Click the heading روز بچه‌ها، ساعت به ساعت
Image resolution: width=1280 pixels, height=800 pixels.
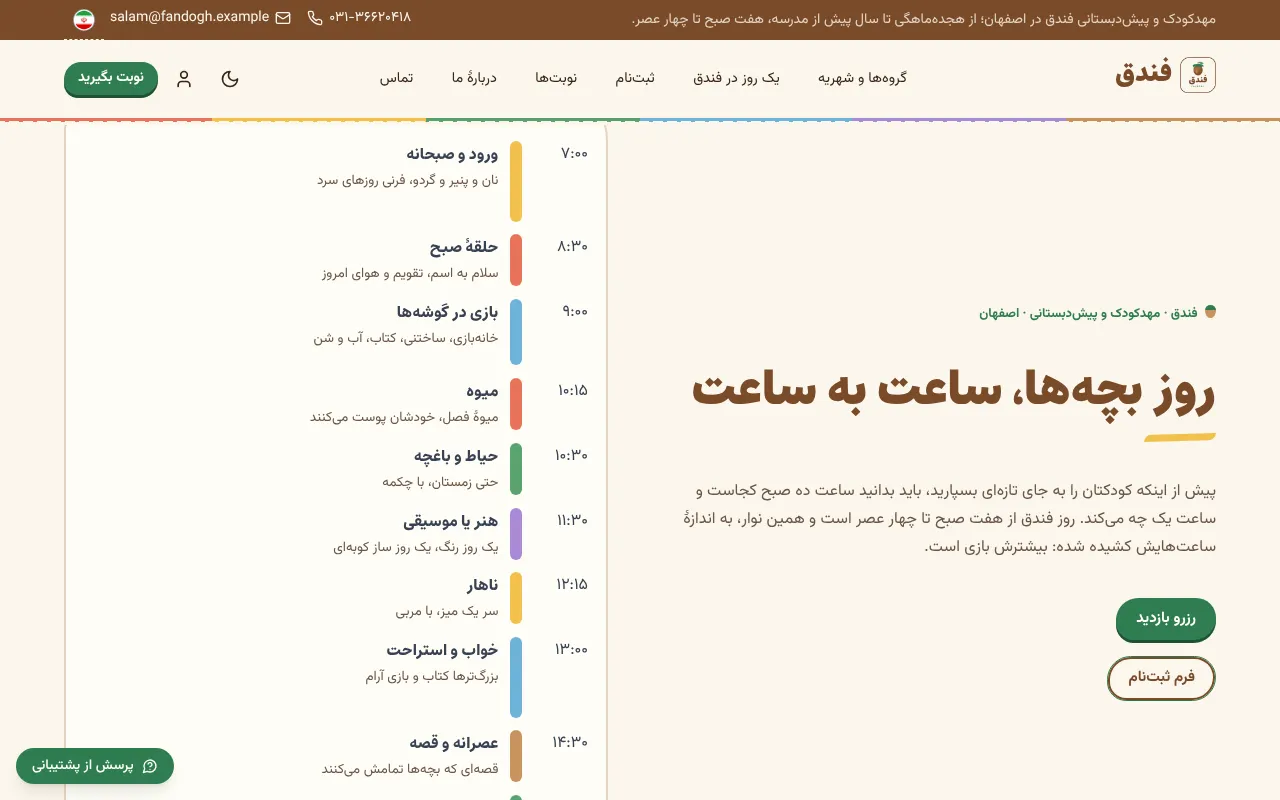(953, 388)
